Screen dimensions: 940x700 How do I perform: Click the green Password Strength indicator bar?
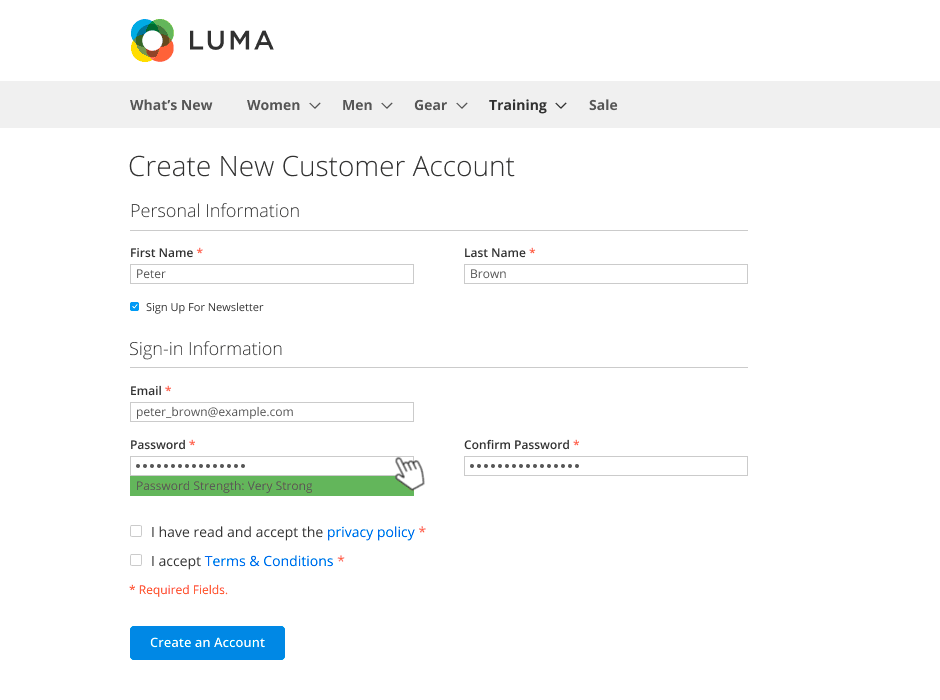click(x=272, y=486)
